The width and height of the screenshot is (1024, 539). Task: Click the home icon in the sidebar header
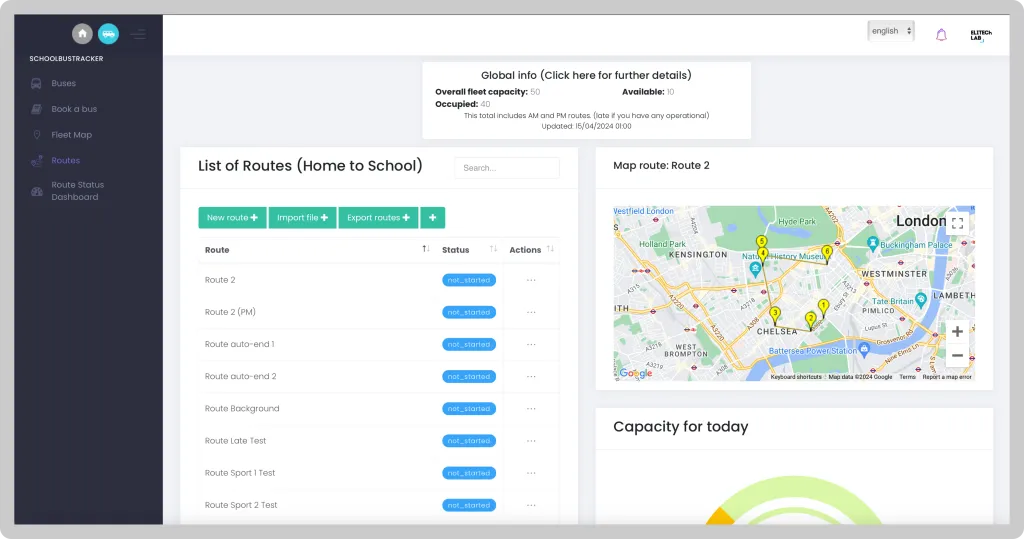(x=82, y=34)
